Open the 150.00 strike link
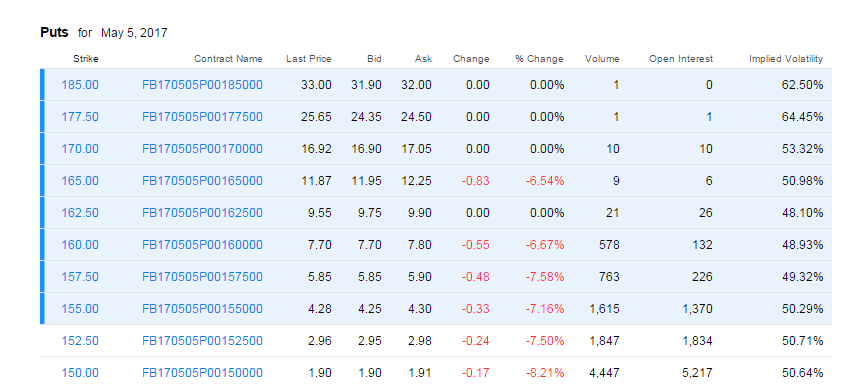 point(80,373)
